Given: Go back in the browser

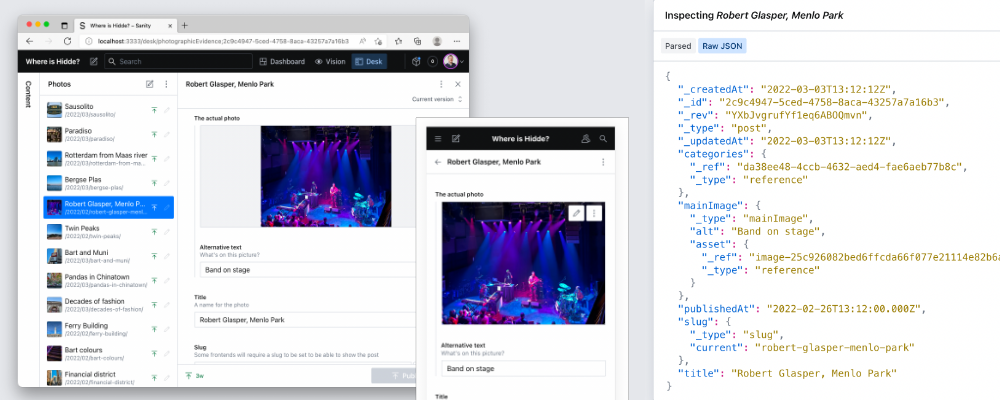Looking at the screenshot, I should 29,41.
